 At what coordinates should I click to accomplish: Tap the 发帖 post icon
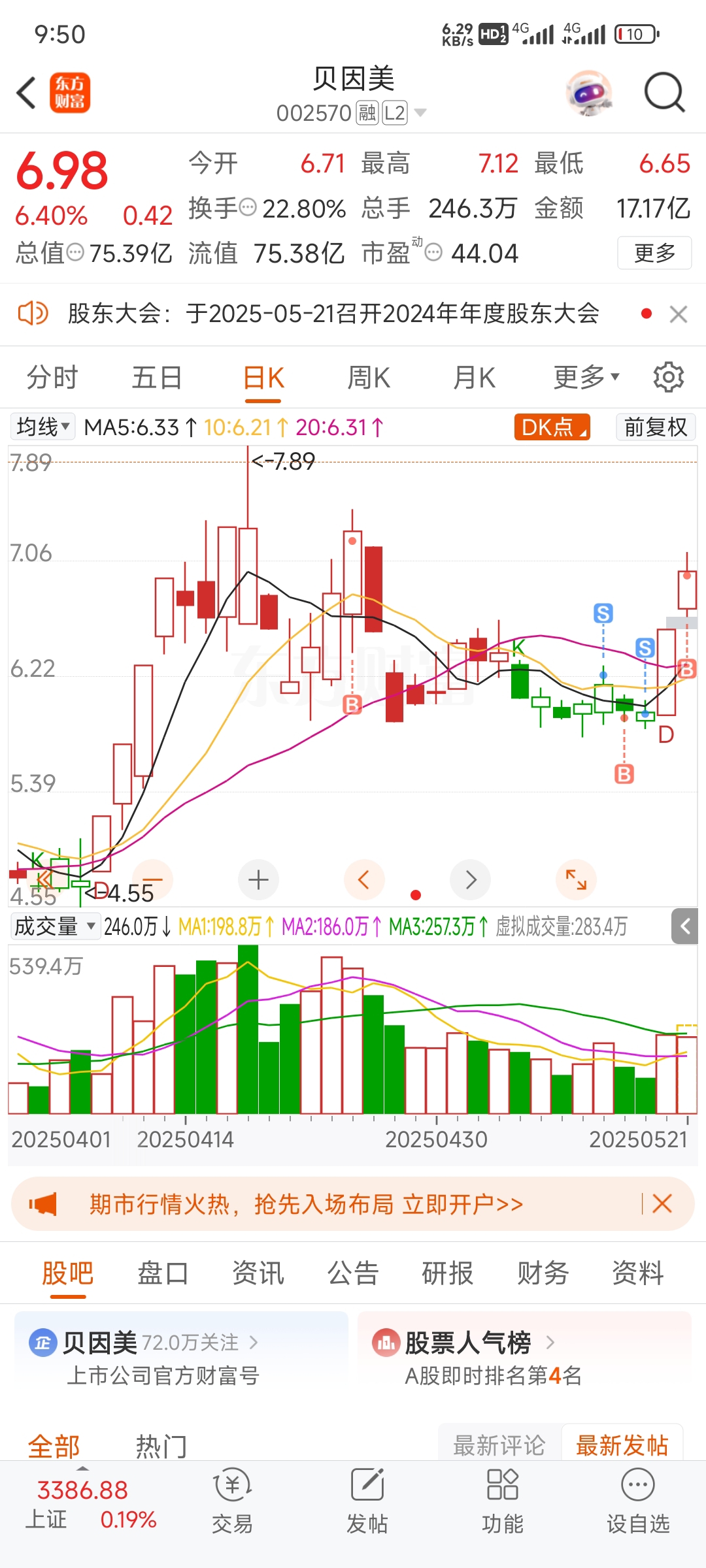point(367,1501)
